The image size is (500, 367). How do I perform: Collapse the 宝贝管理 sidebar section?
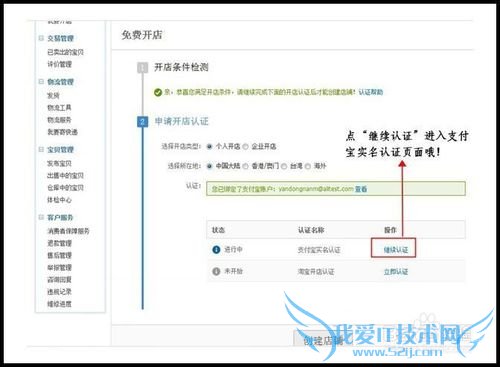point(41,149)
